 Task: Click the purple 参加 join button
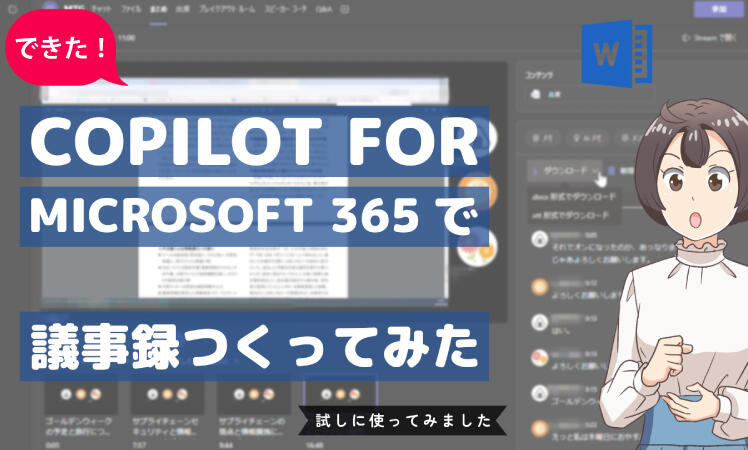coord(719,9)
